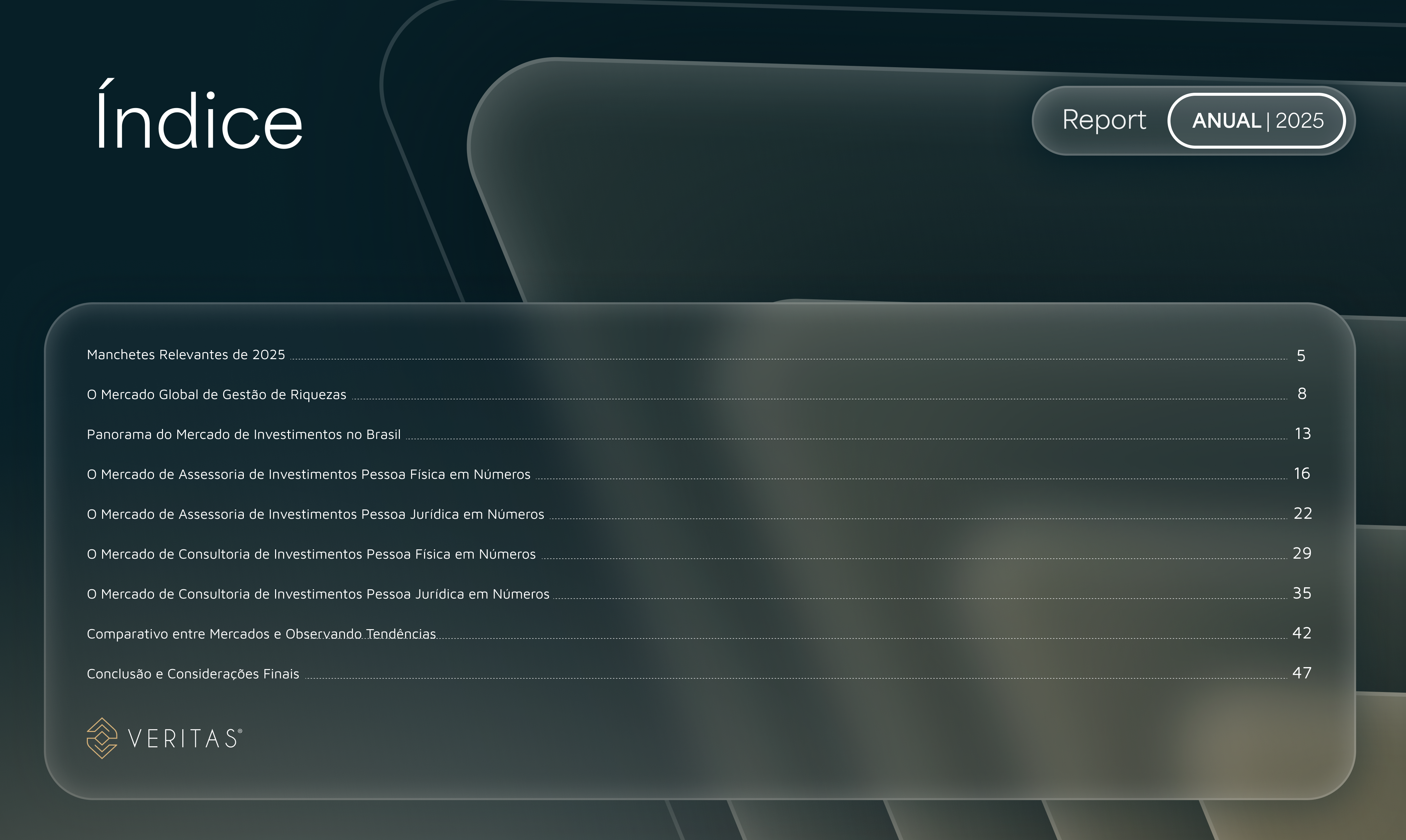The height and width of the screenshot is (840, 1406).
Task: Click page number 47
Action: click(1302, 673)
